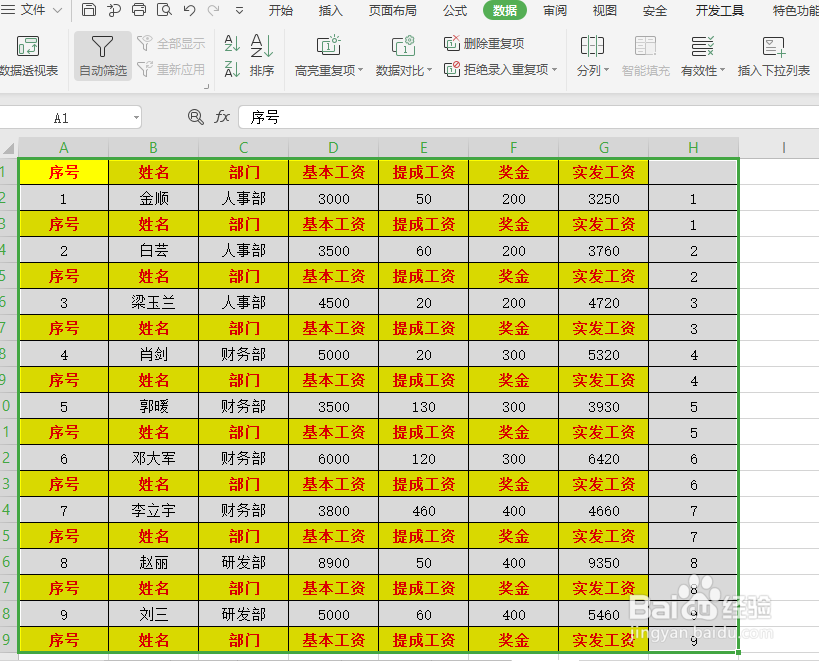Open the 文件 menu
The width and height of the screenshot is (819, 661).
(x=31, y=10)
